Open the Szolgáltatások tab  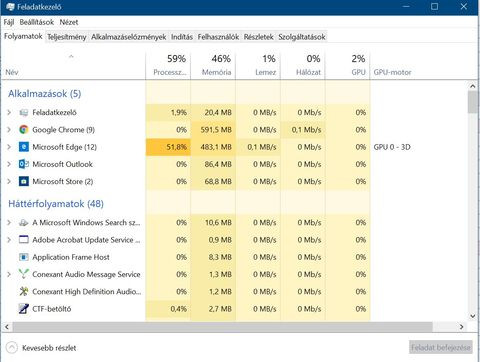tap(302, 37)
